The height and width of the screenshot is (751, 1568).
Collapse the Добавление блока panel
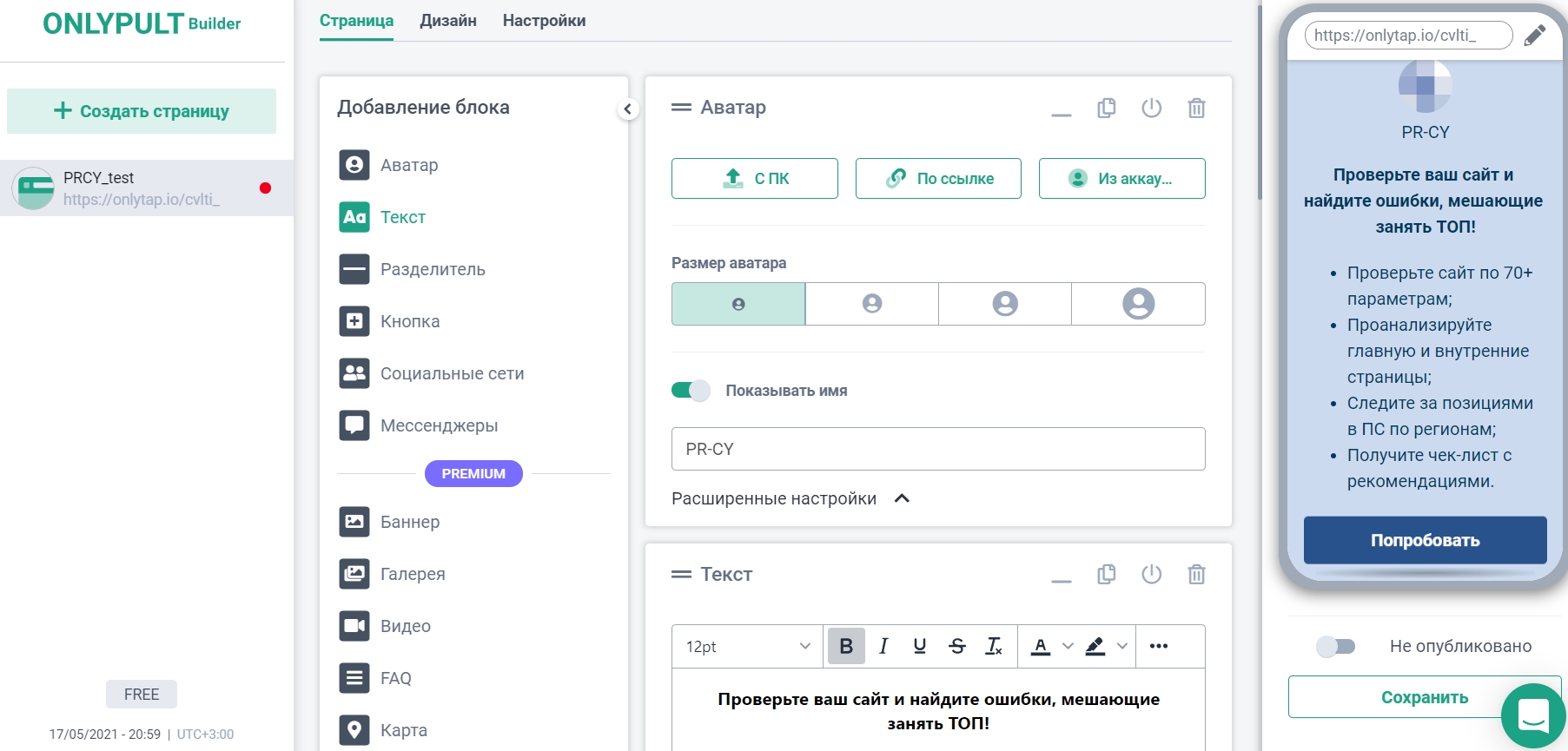[628, 109]
